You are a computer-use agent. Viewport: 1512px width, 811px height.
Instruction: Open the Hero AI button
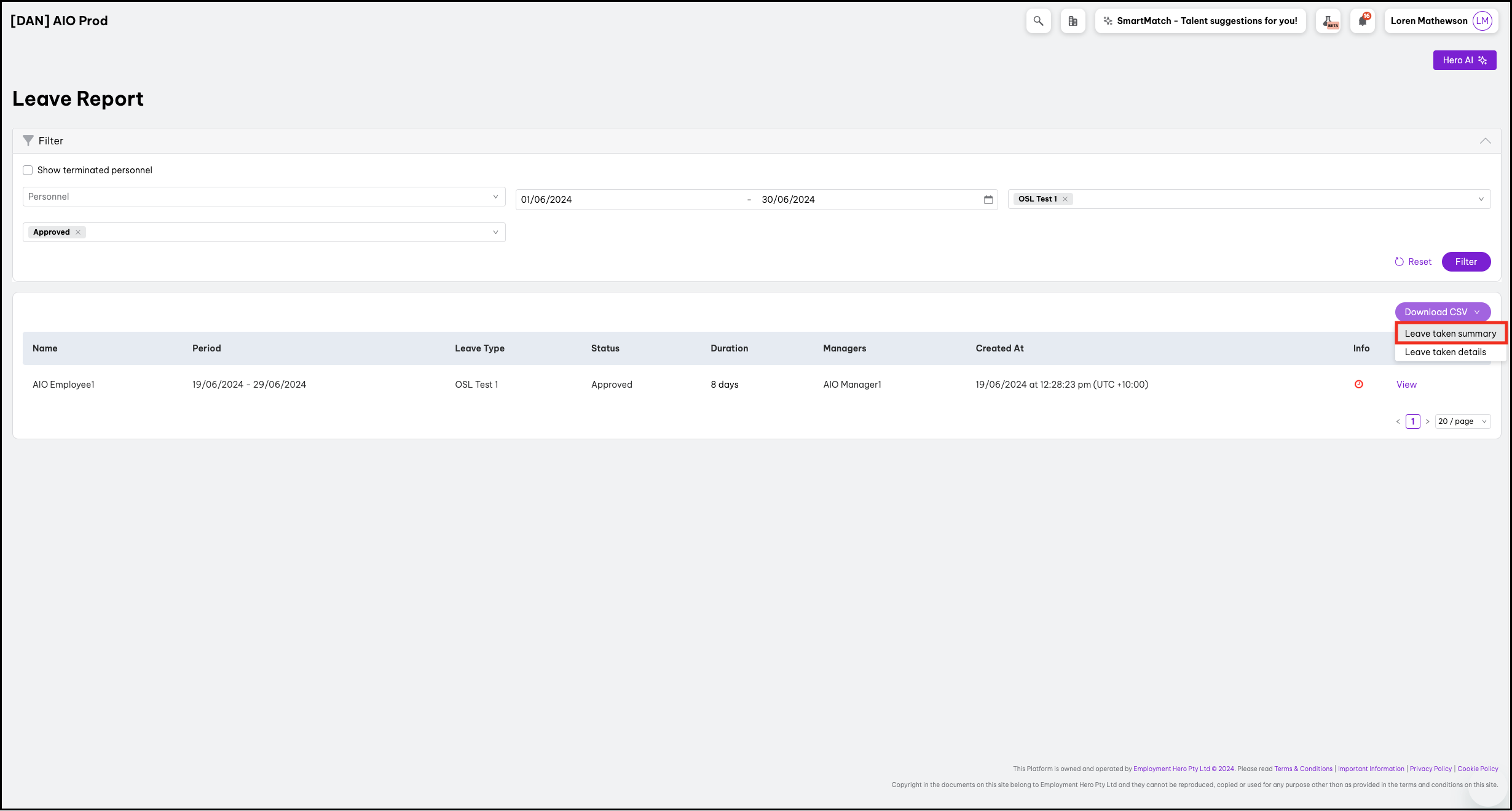point(1464,60)
